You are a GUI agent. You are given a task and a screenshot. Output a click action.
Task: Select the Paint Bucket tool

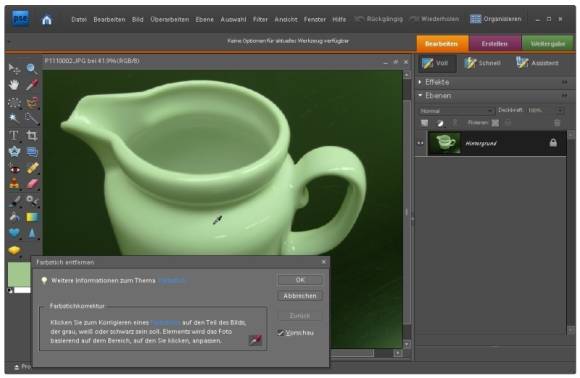pyautogui.click(x=14, y=217)
